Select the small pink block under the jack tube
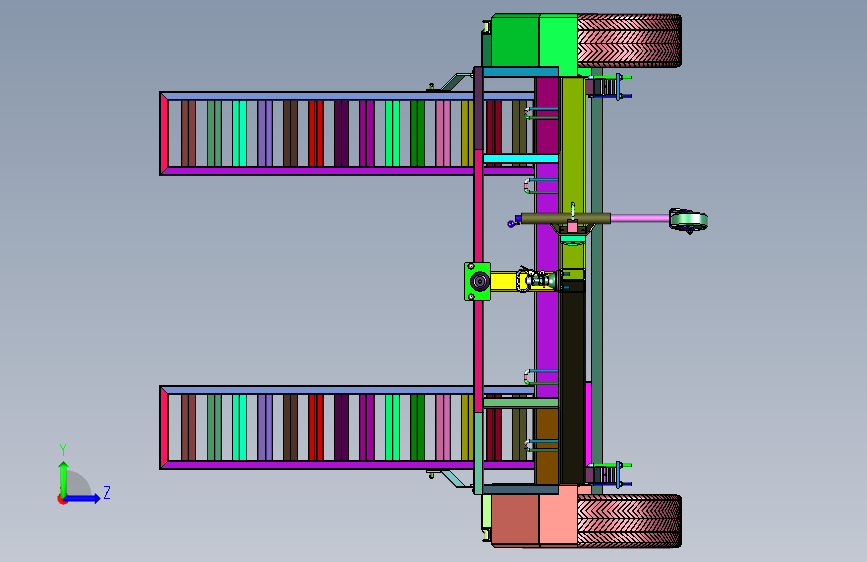The image size is (867, 562). (572, 227)
